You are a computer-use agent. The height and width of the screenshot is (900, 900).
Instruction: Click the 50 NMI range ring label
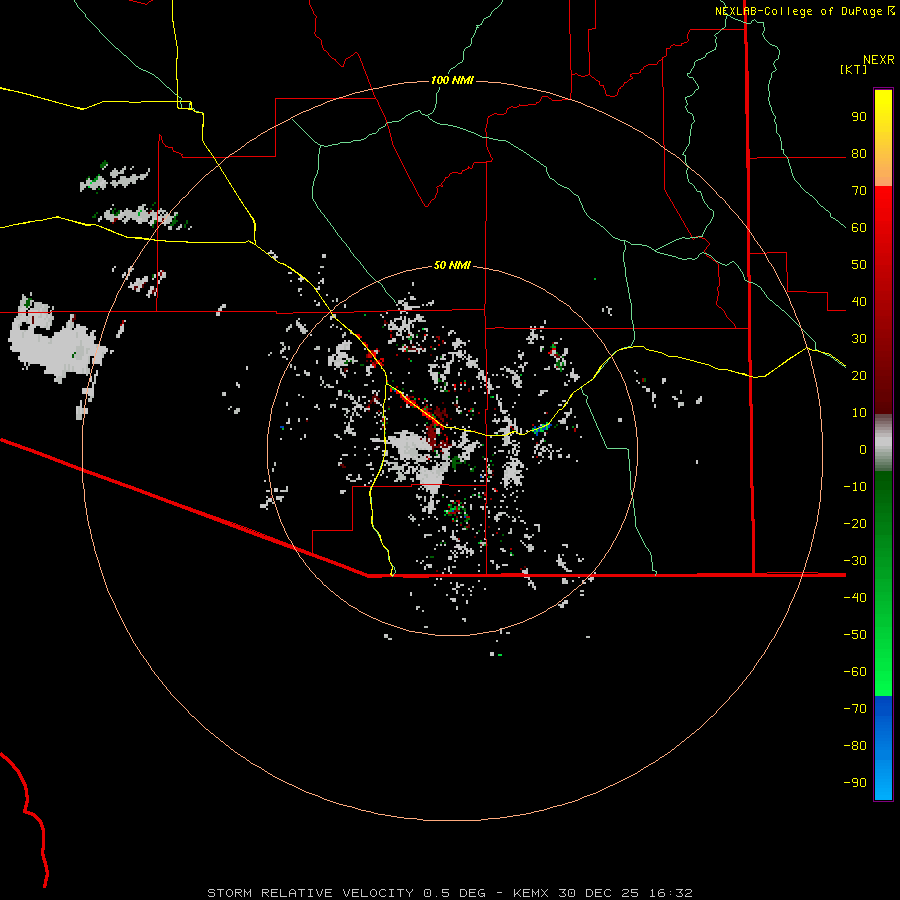pos(452,265)
